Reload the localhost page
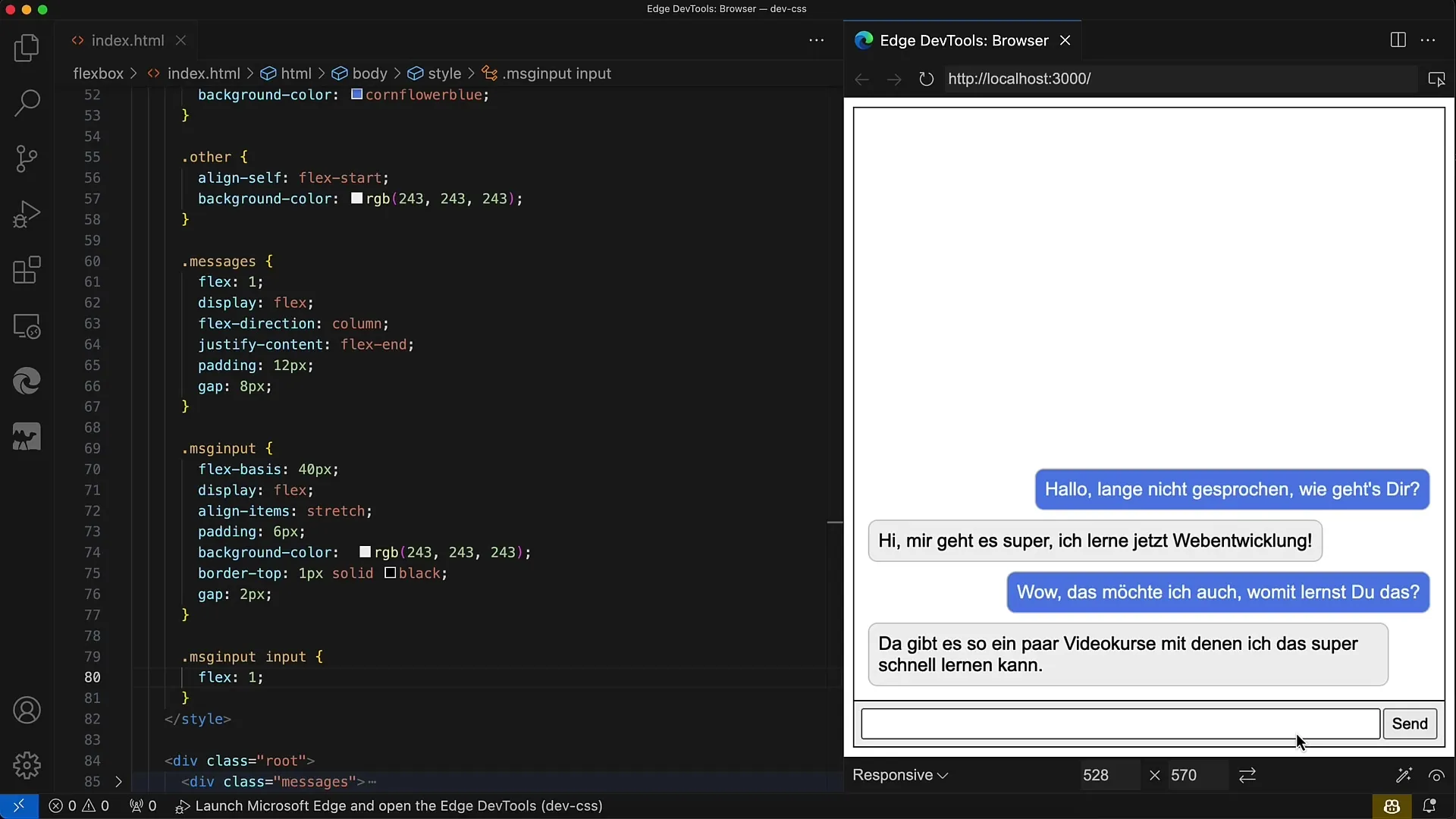 tap(926, 79)
